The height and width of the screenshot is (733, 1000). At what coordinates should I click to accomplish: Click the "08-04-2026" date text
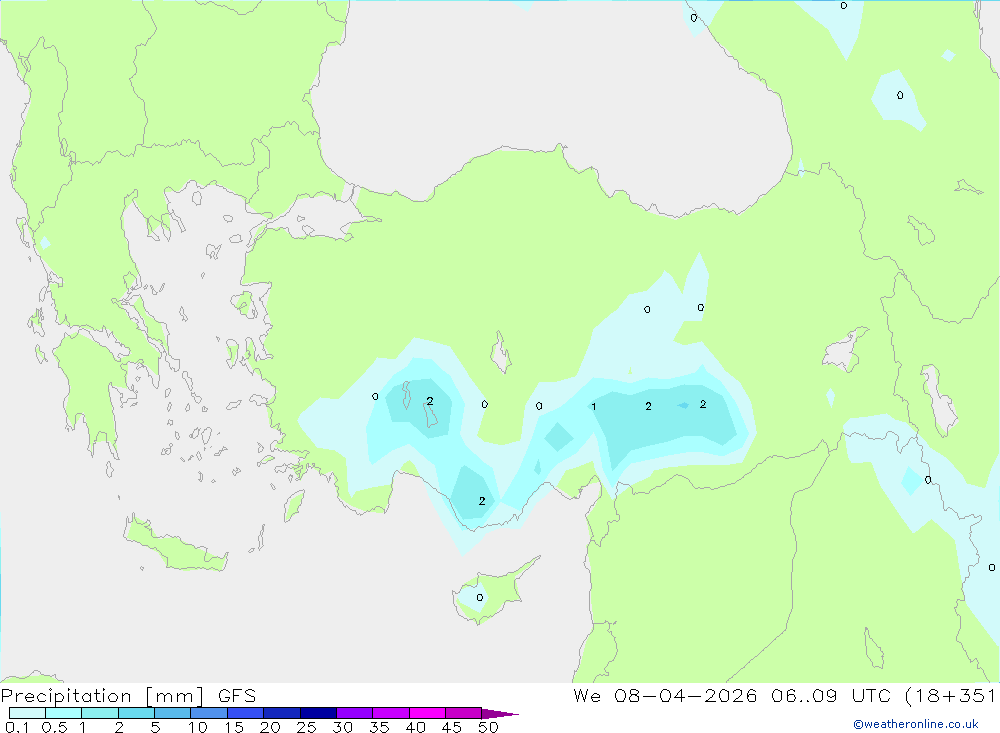click(x=686, y=695)
